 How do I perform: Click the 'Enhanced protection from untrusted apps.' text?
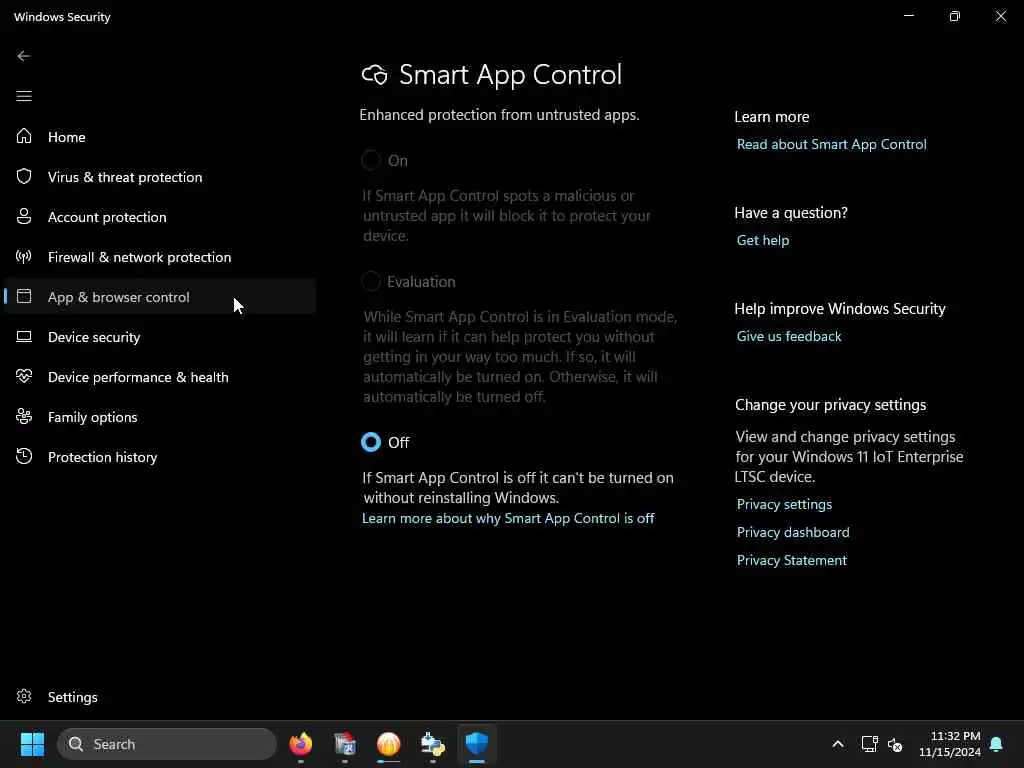(x=499, y=115)
